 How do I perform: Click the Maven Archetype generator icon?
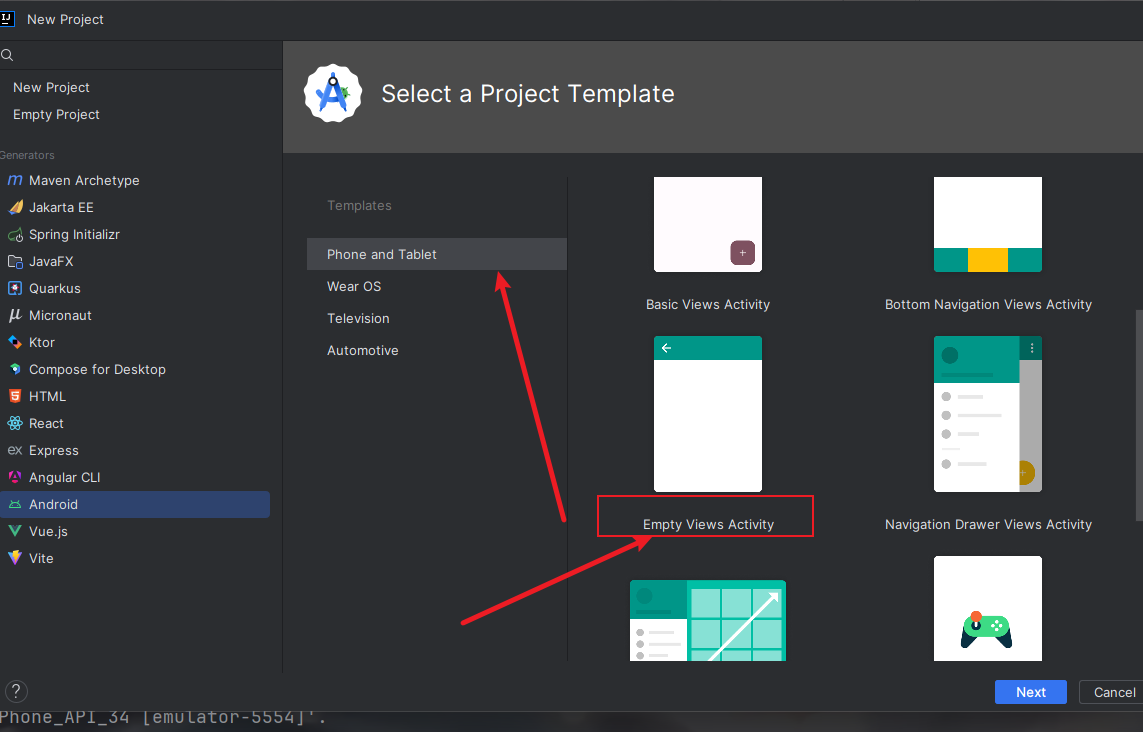coord(15,180)
